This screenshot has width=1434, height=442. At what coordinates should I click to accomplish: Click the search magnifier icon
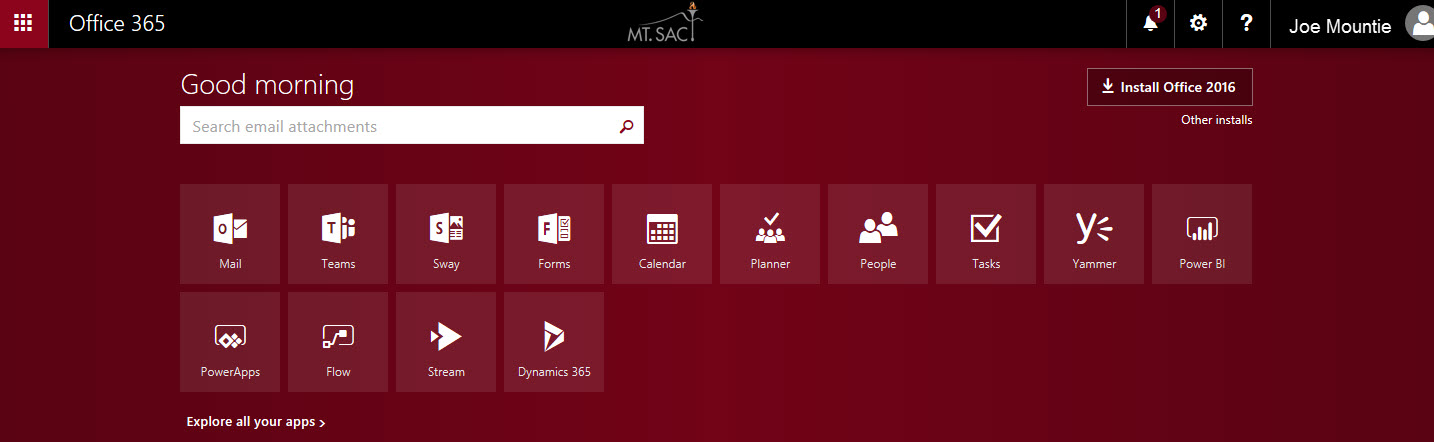click(627, 126)
